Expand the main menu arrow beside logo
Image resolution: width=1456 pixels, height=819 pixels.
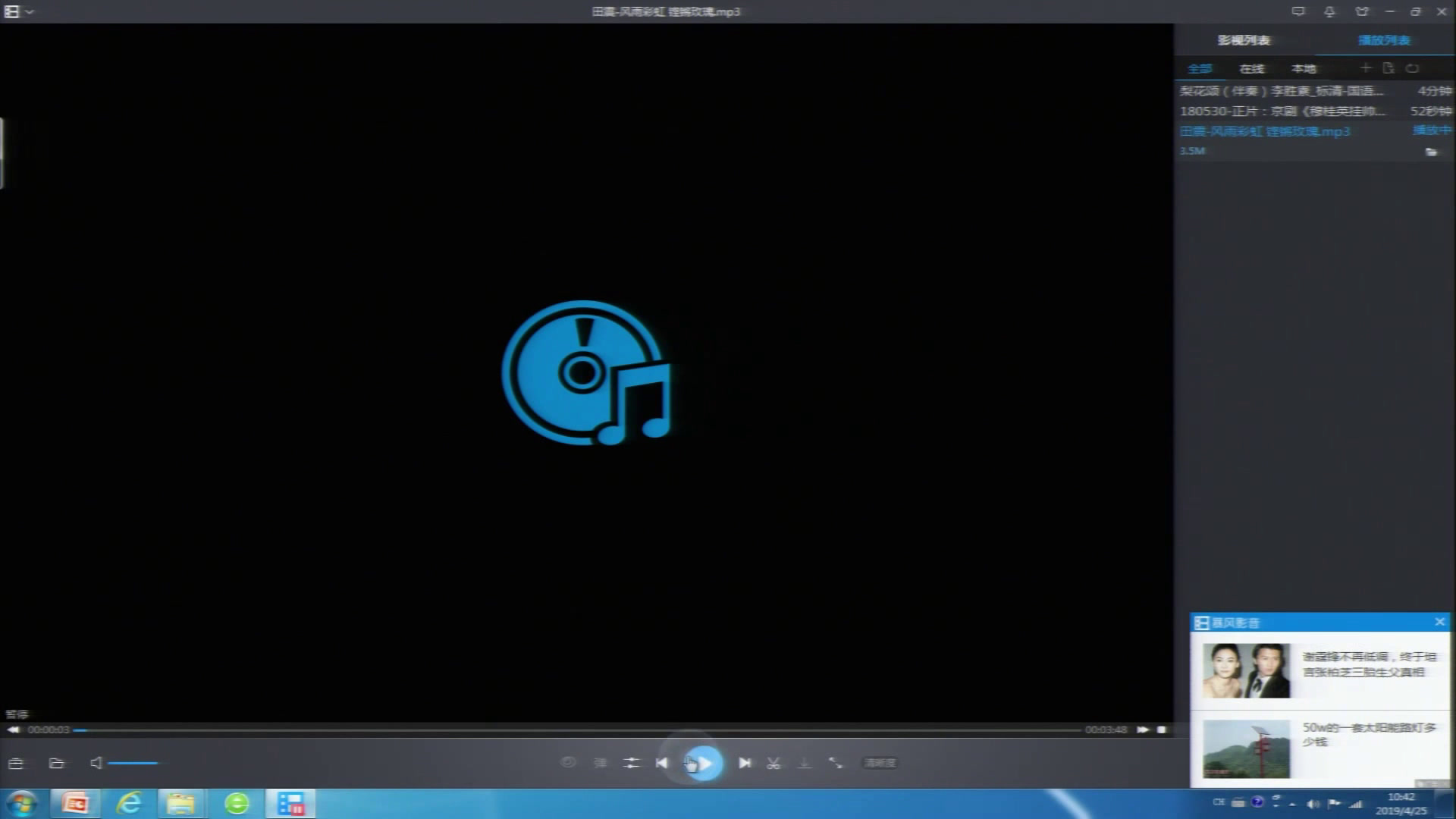[x=30, y=11]
